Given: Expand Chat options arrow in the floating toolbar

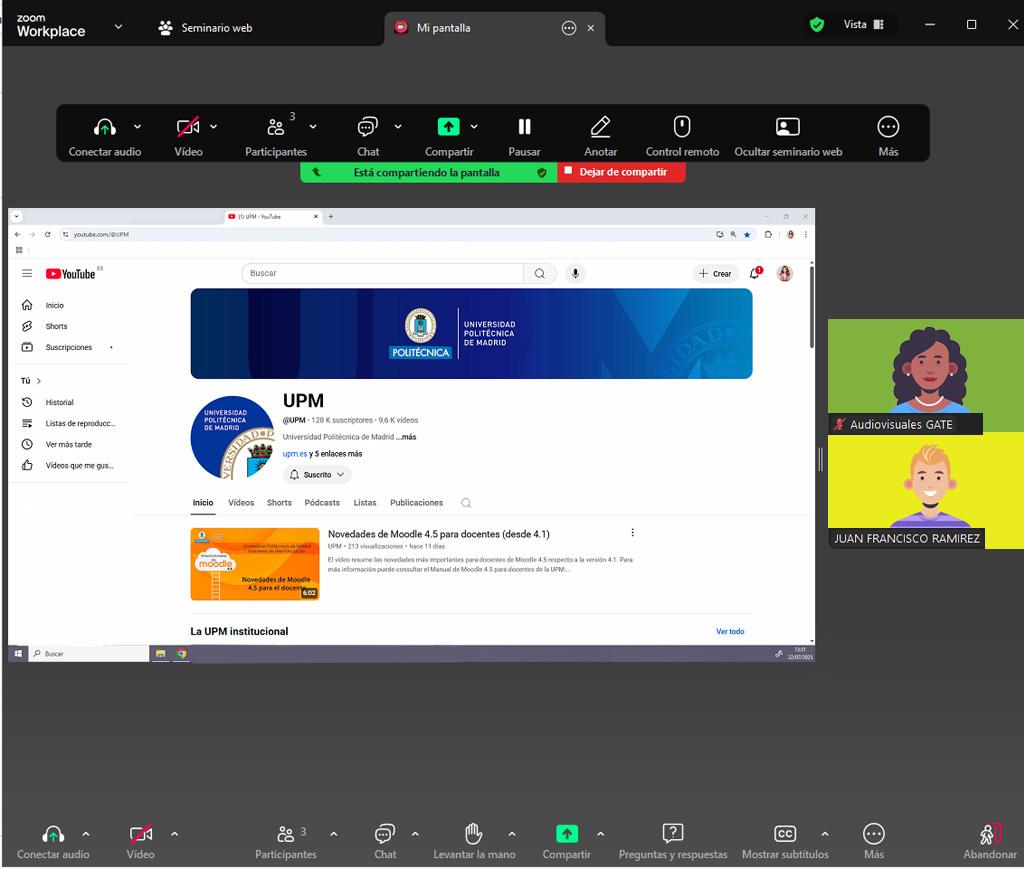Looking at the screenshot, I should pos(398,127).
